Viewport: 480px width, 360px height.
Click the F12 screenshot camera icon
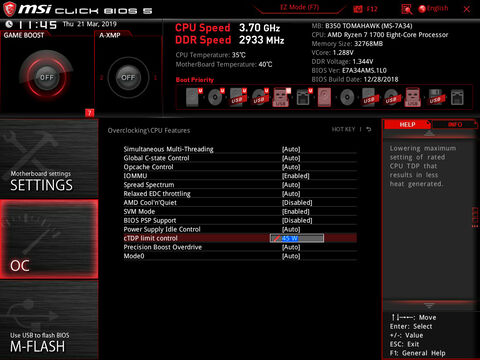pyautogui.click(x=358, y=9)
